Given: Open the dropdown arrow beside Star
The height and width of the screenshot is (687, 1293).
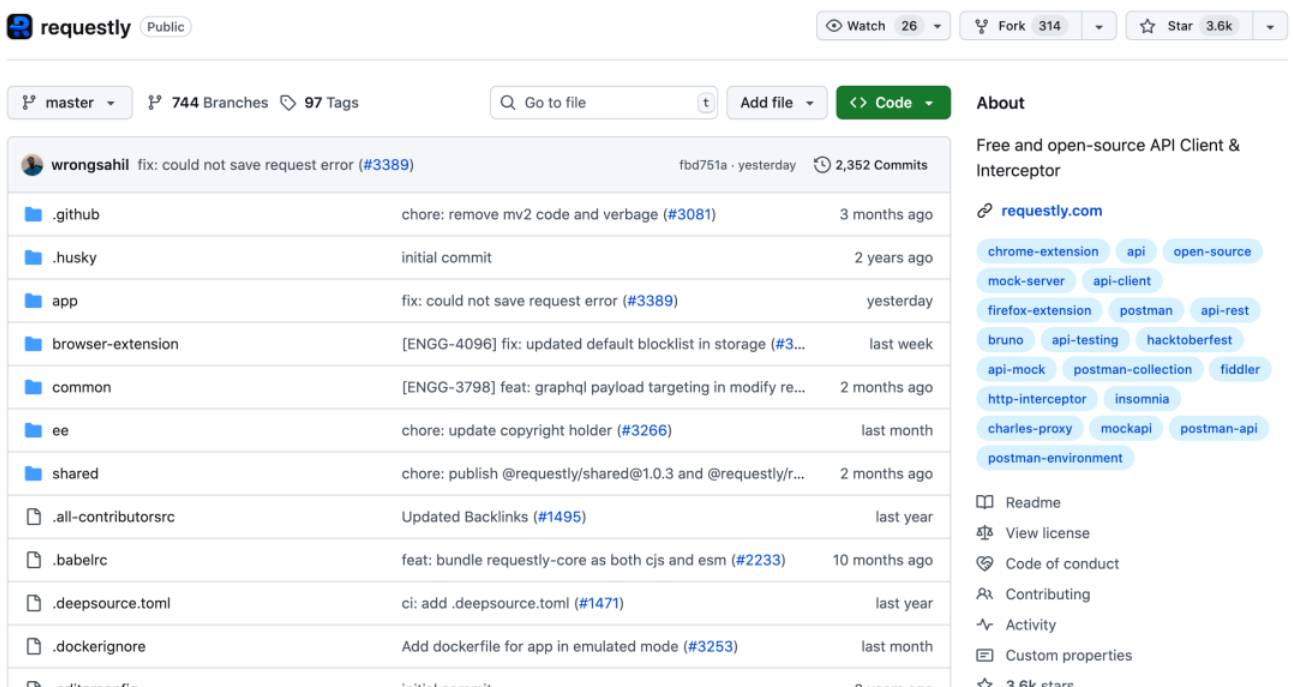Looking at the screenshot, I should 1270,26.
